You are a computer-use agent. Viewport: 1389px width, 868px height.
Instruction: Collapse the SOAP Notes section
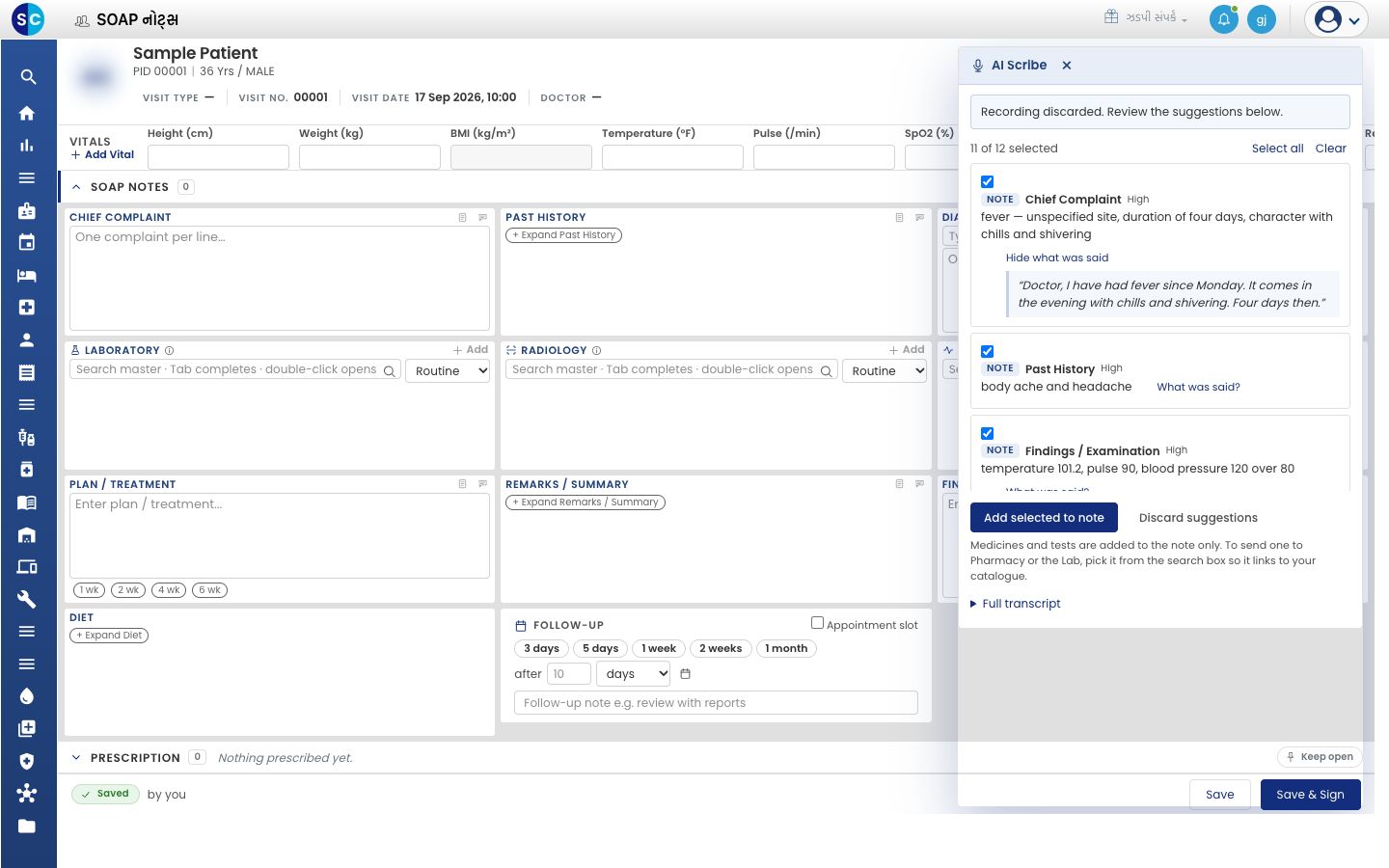76,187
